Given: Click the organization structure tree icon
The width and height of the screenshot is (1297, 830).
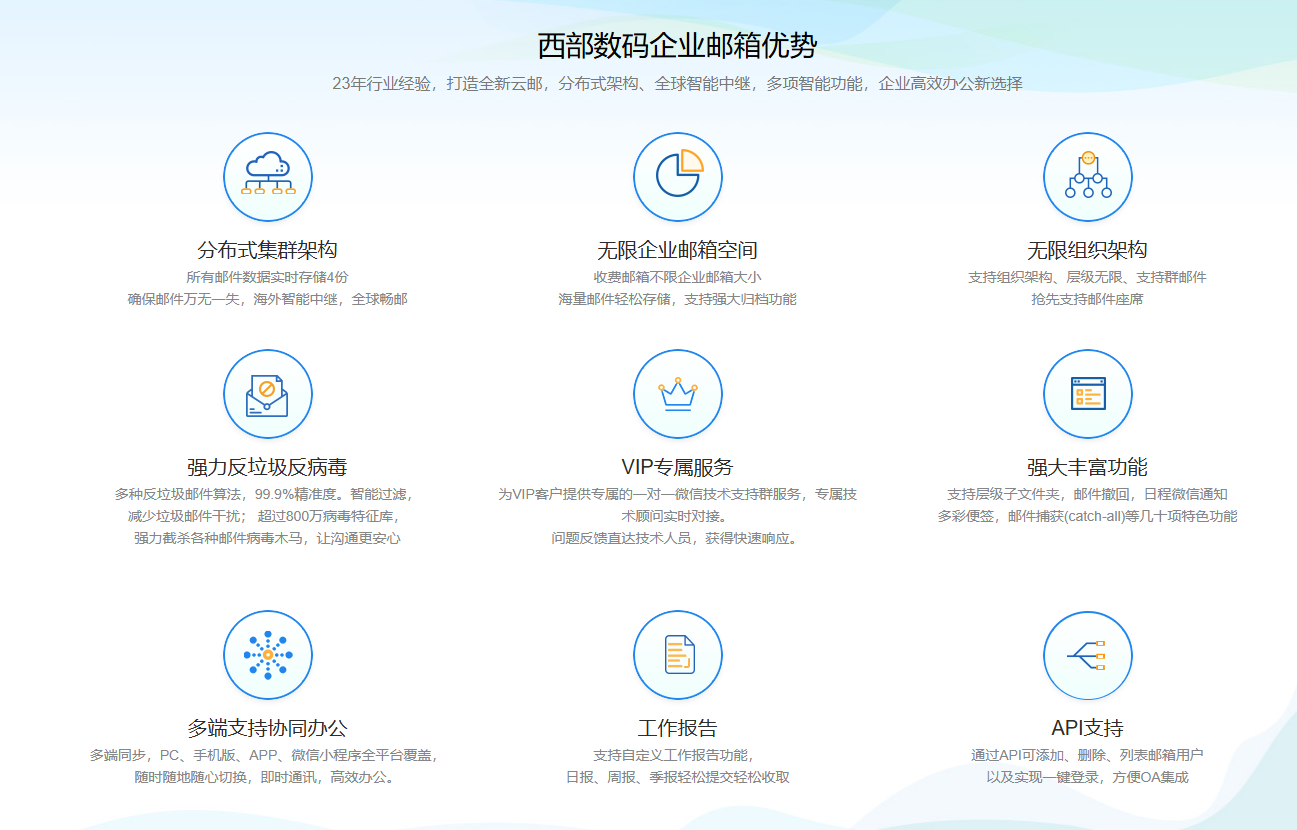Looking at the screenshot, I should click(x=1088, y=176).
